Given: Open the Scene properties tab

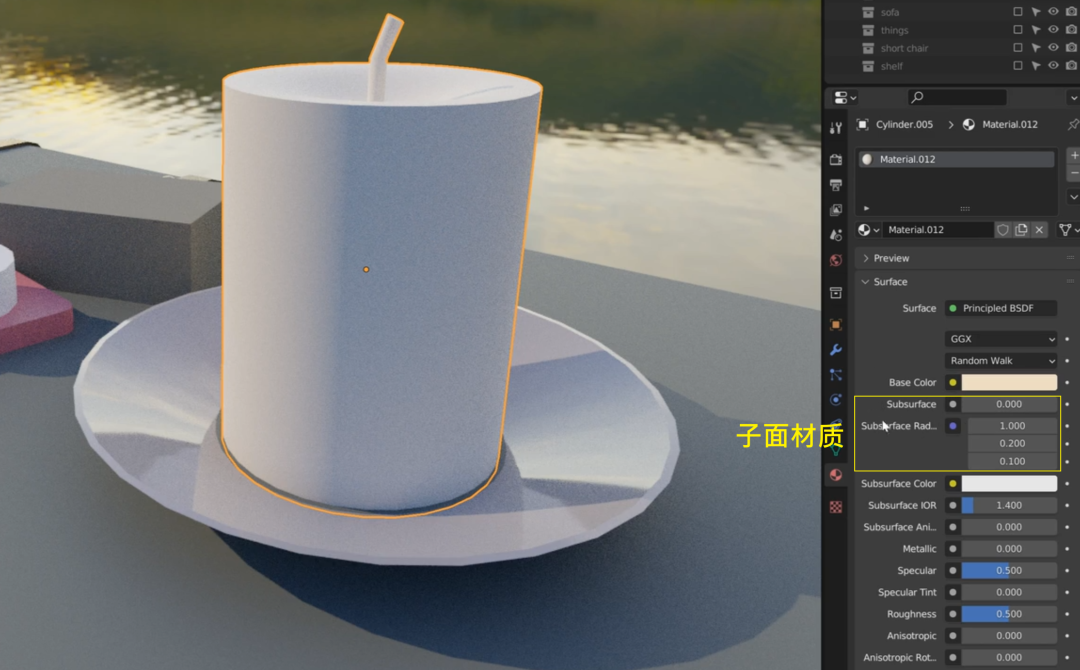Looking at the screenshot, I should pos(835,235).
